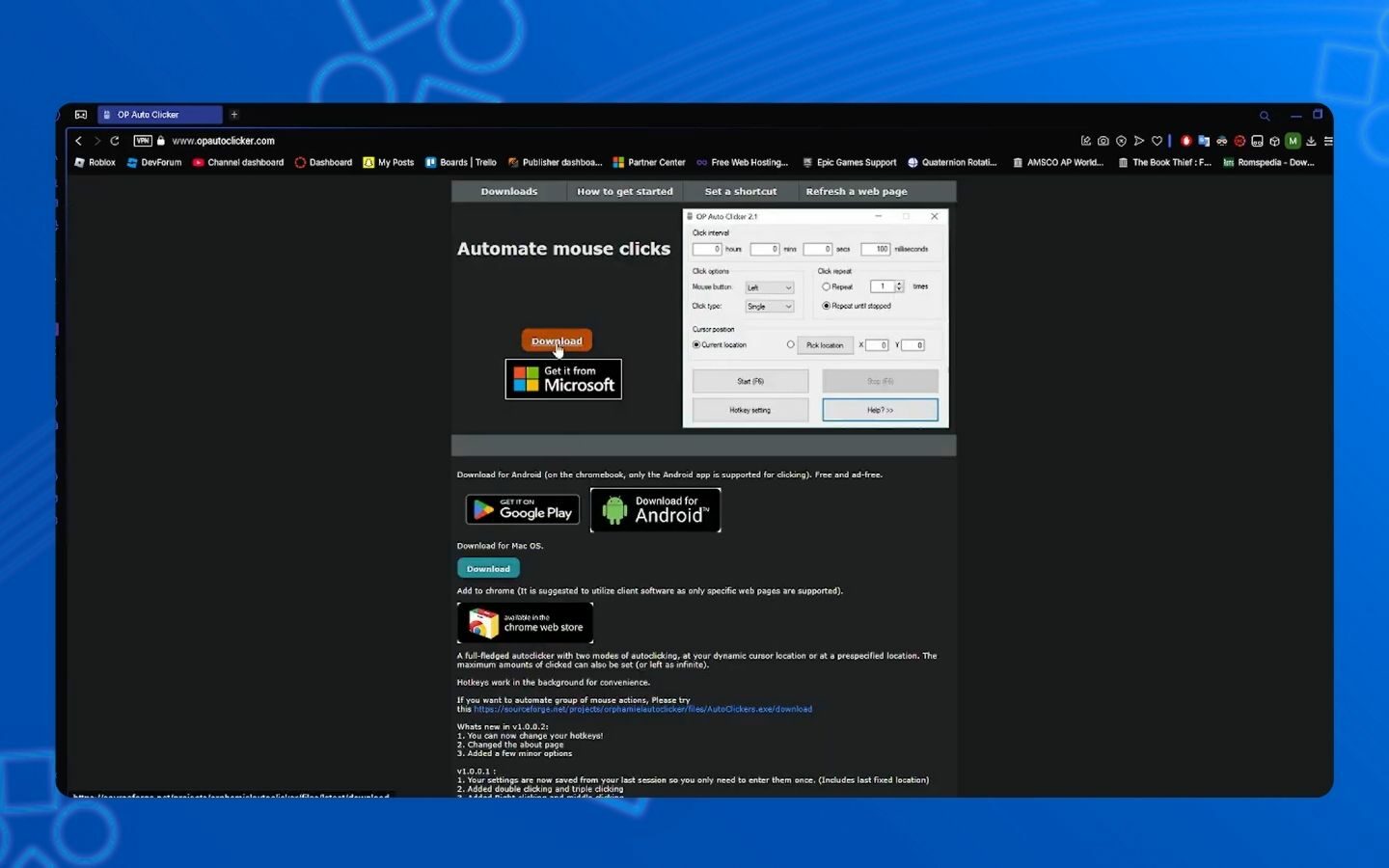Open the Quaternion Rotati... bookmark
This screenshot has height=868, width=1389.
(x=952, y=163)
